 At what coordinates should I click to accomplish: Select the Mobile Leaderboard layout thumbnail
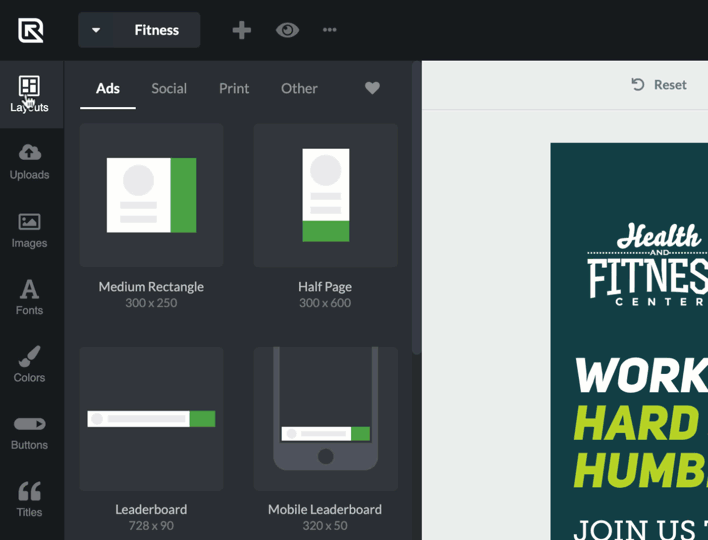(x=326, y=419)
